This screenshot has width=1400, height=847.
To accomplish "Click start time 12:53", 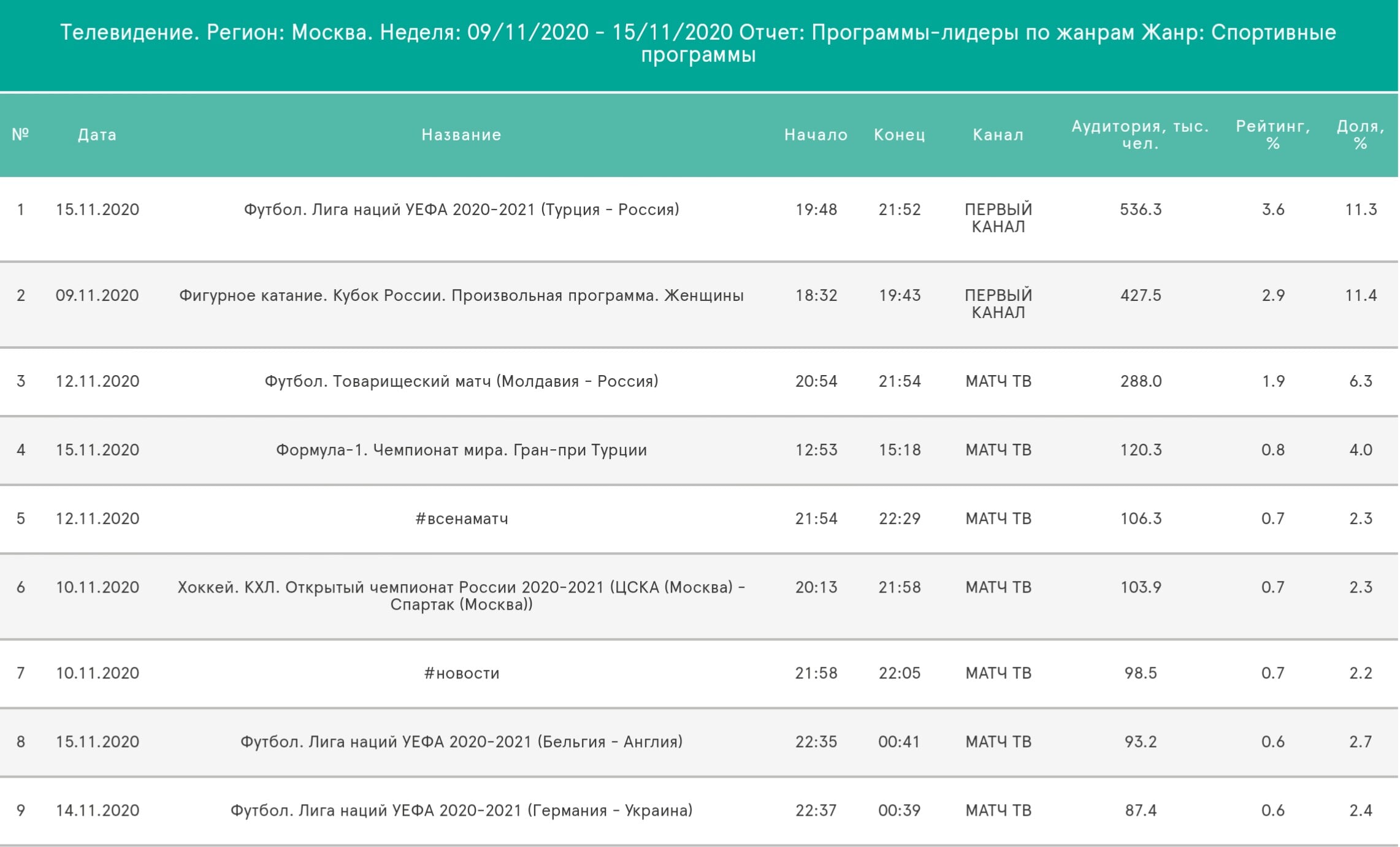I will [x=816, y=450].
